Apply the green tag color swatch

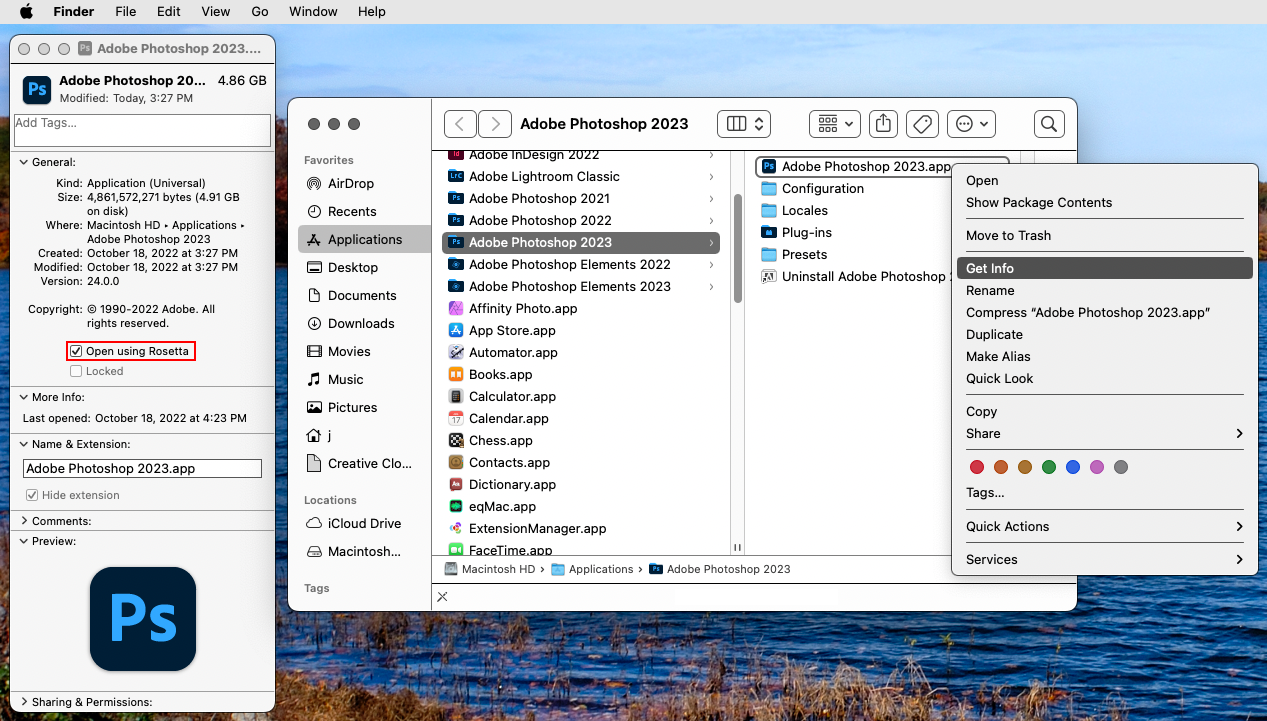(x=1049, y=466)
